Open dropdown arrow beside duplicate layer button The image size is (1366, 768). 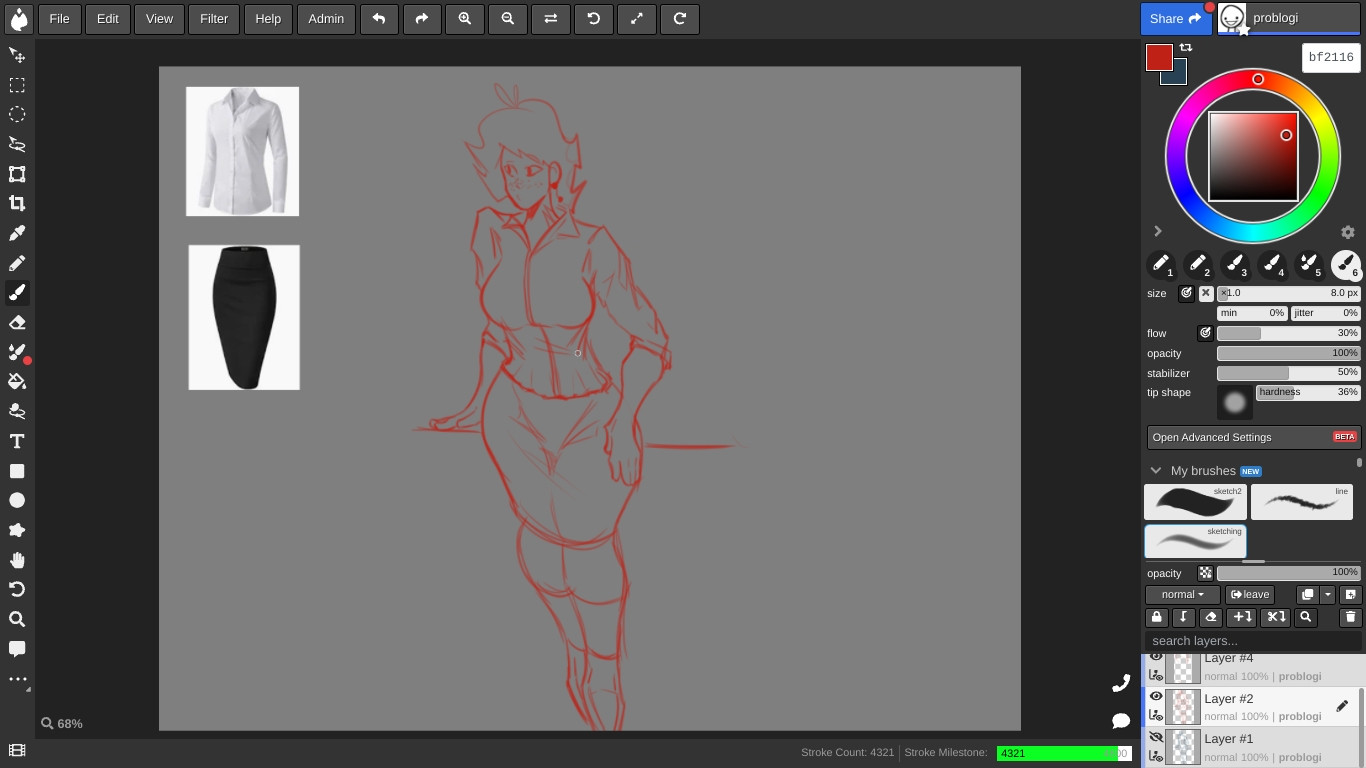1328,594
